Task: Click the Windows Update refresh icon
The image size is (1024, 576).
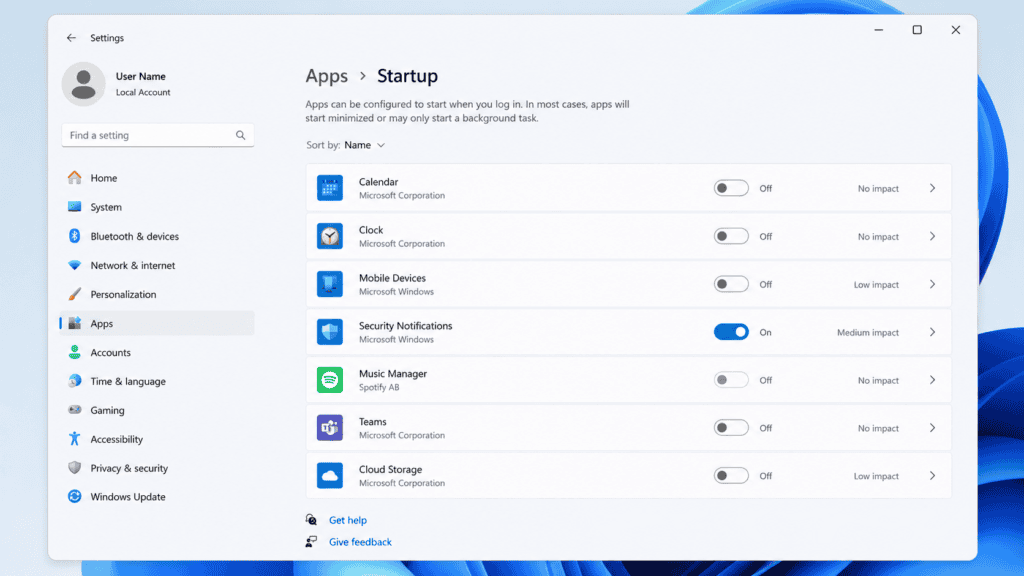Action: (x=74, y=496)
